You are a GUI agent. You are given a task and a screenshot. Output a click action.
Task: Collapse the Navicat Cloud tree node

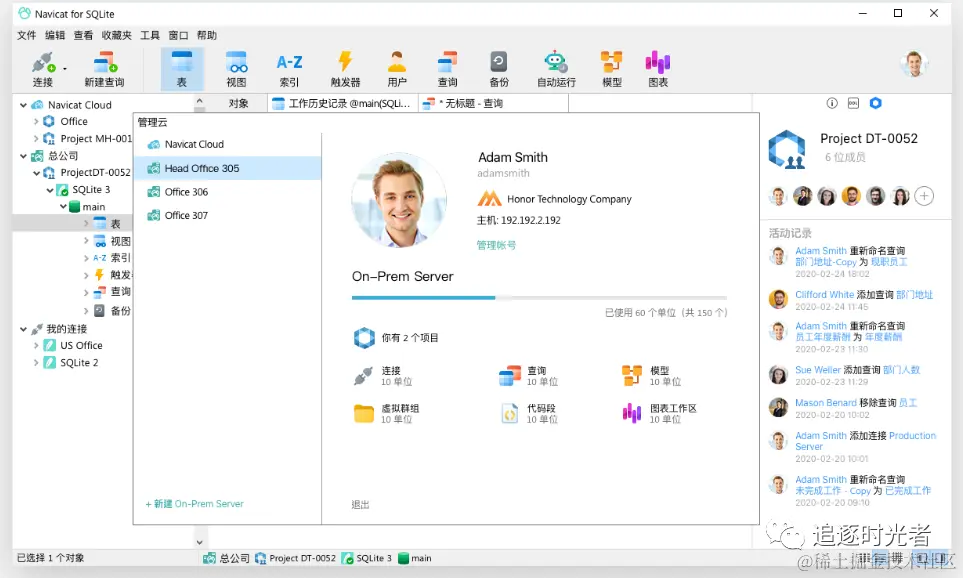[x=23, y=105]
